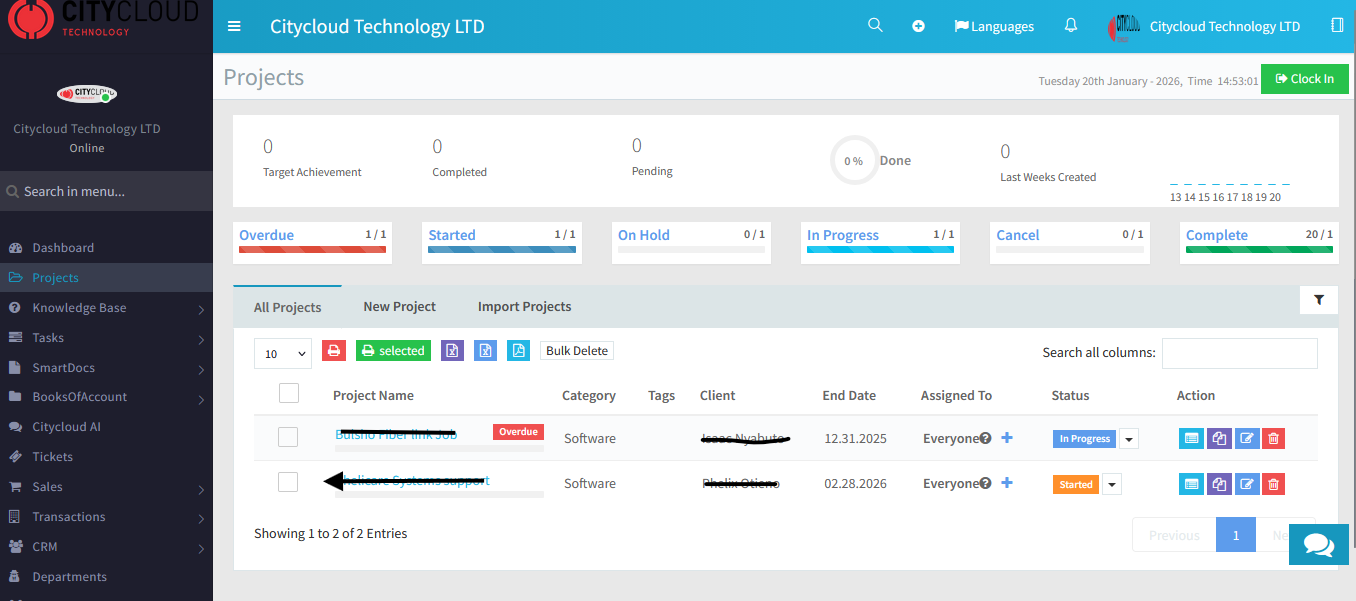Screen dimensions: 1356x601
Task: Filter by the Complete status bar card
Action: [x=1259, y=243]
